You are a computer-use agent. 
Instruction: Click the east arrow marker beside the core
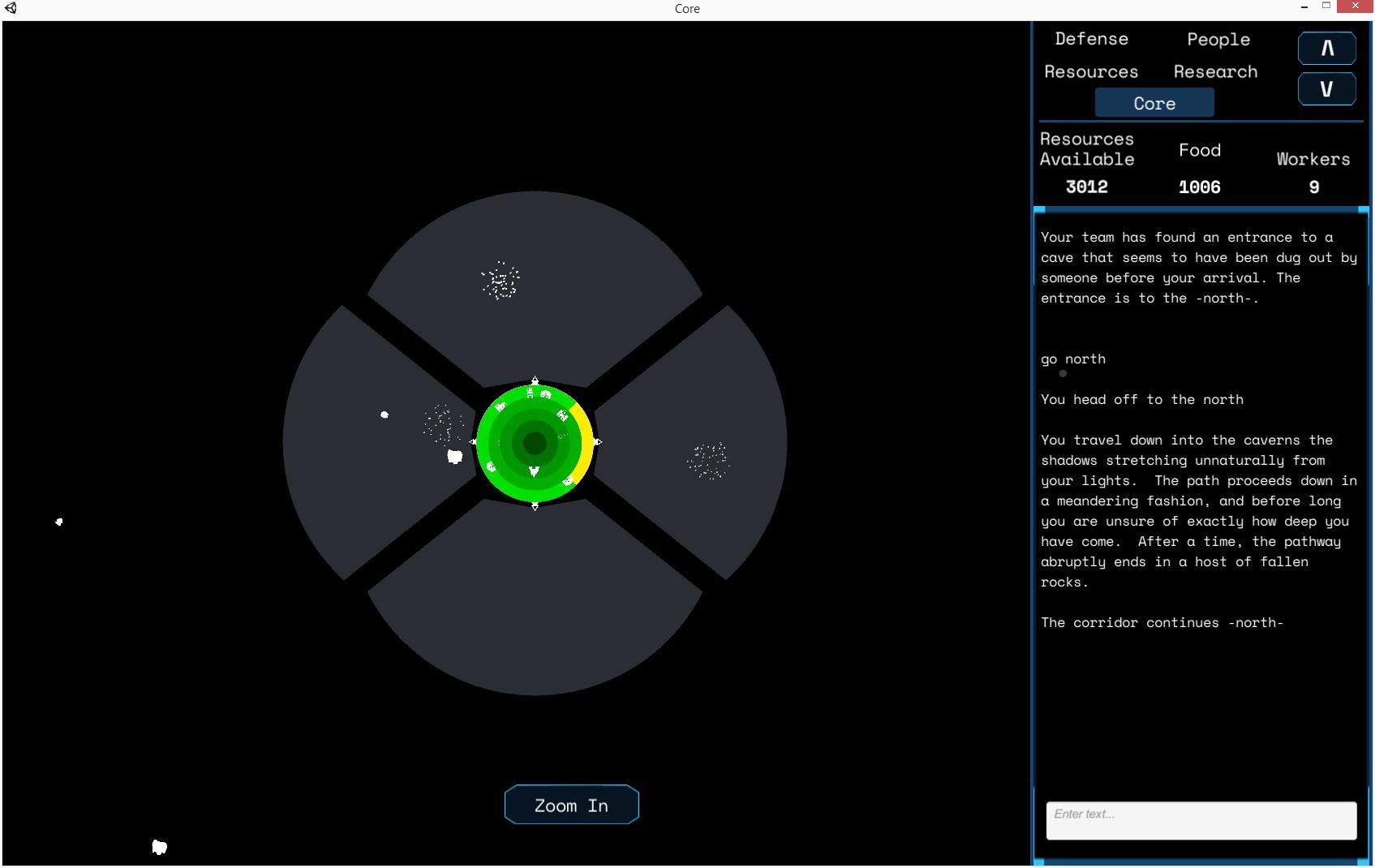pyautogui.click(x=598, y=442)
